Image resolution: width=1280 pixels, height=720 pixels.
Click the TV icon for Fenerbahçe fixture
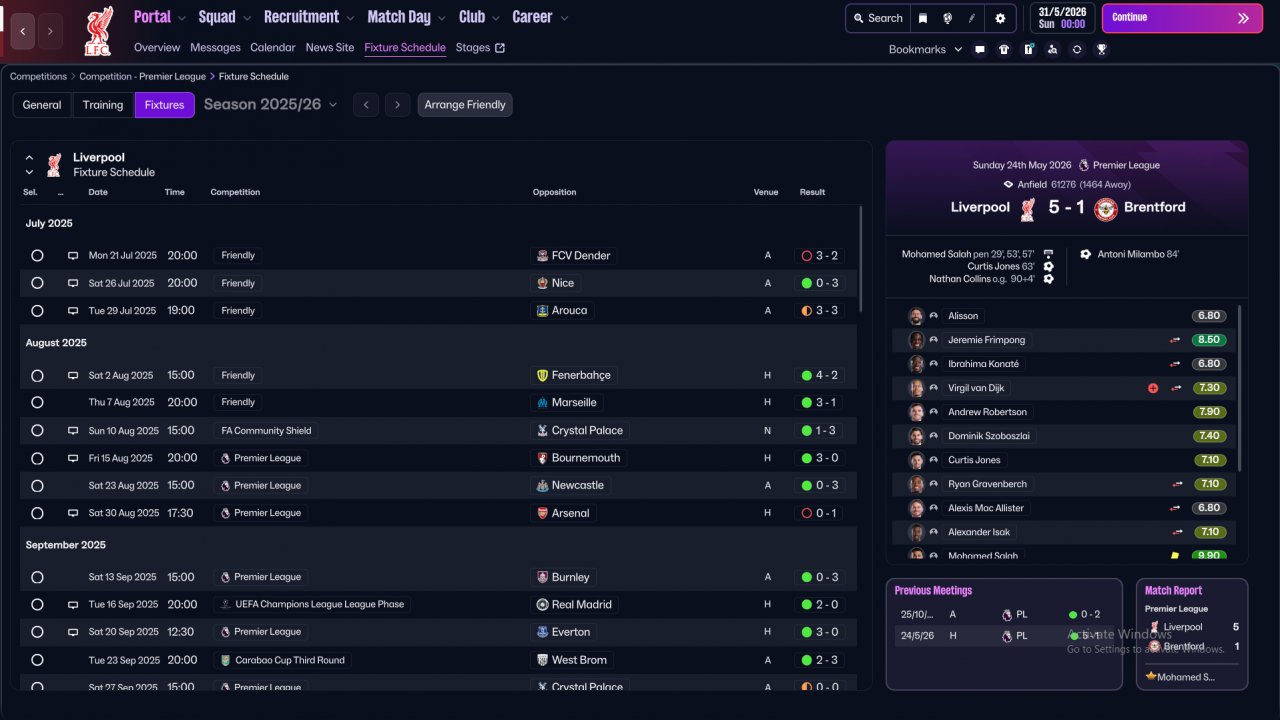73,376
